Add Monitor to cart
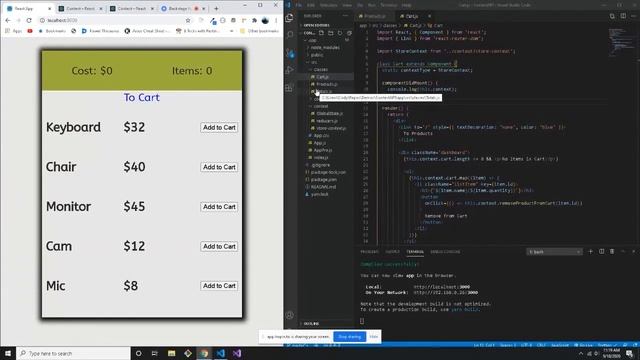The height and width of the screenshot is (360, 640). click(219, 207)
